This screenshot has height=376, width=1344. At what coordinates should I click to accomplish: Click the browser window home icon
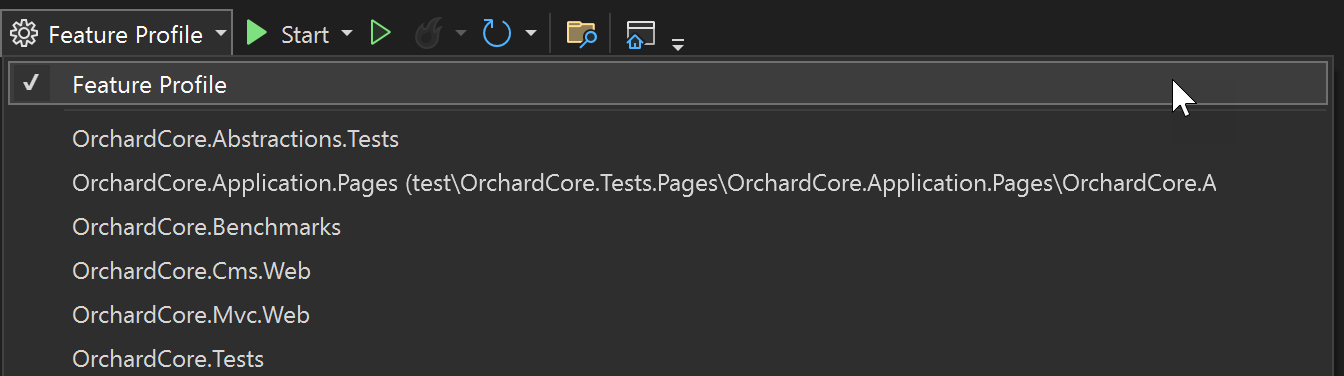tap(640, 35)
